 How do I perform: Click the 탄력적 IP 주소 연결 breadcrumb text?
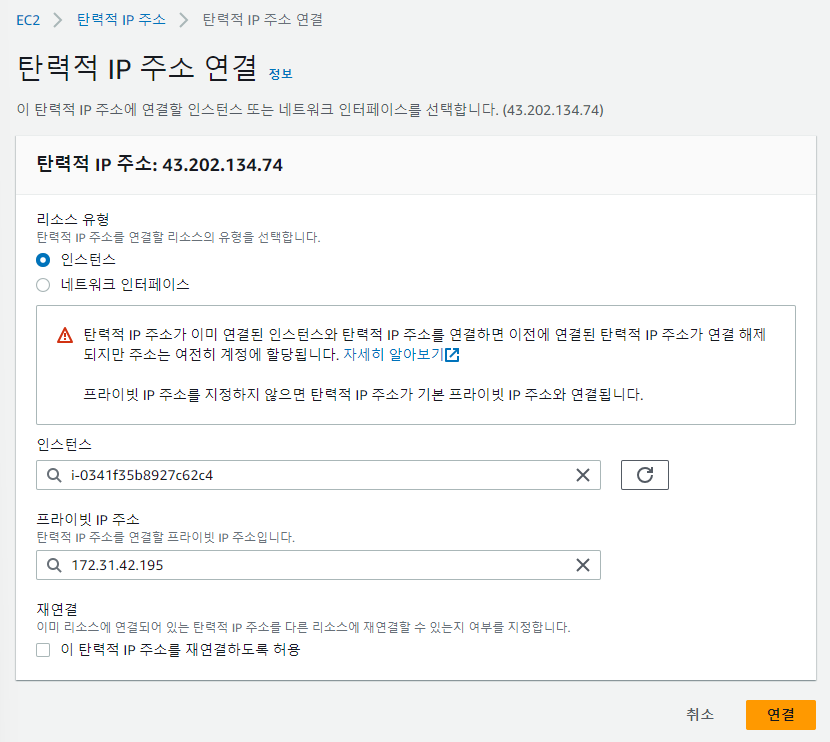click(263, 20)
